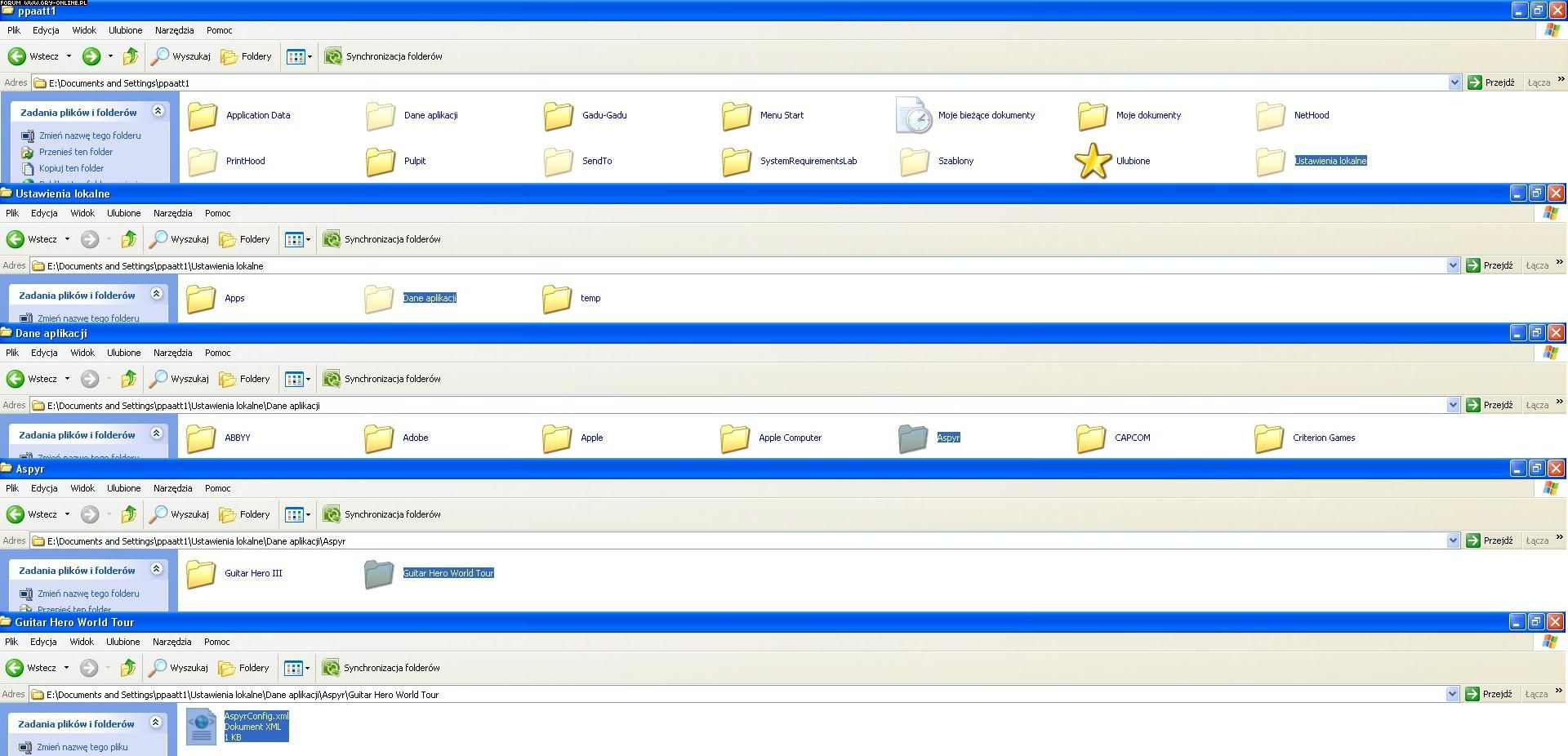
Task: Open the NetHood folder
Action: (x=1293, y=116)
